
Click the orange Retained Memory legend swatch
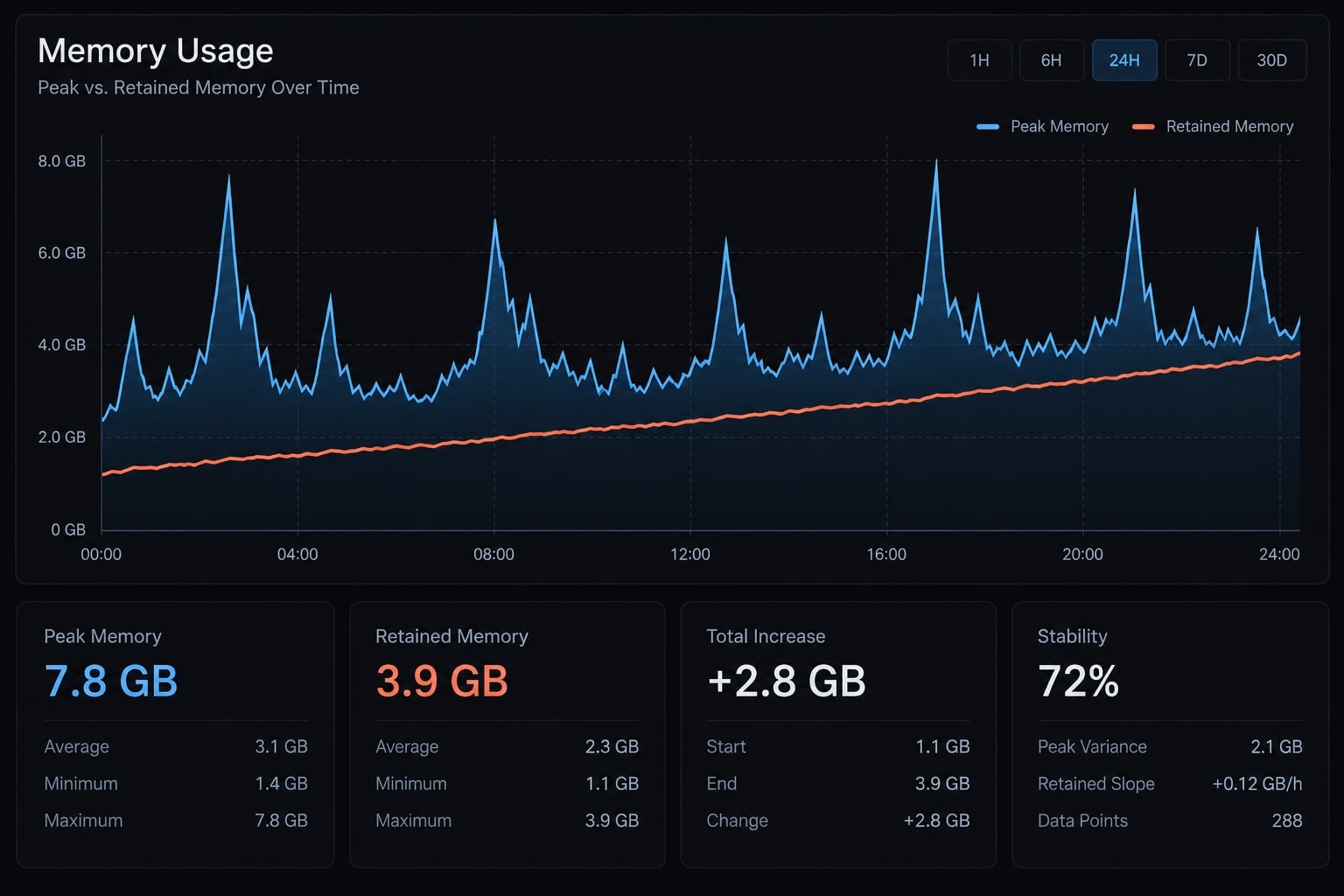coord(1143,127)
